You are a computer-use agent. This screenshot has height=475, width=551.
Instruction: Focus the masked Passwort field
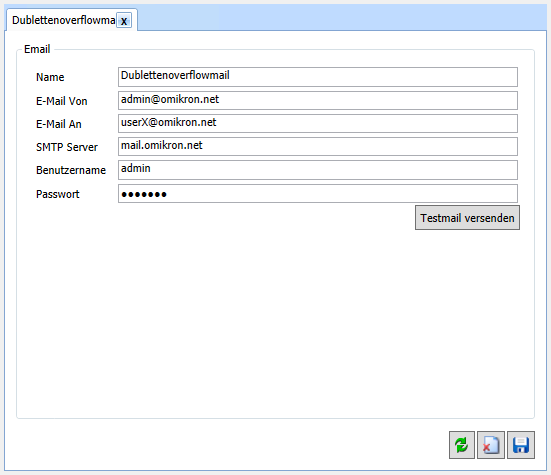pyautogui.click(x=318, y=194)
